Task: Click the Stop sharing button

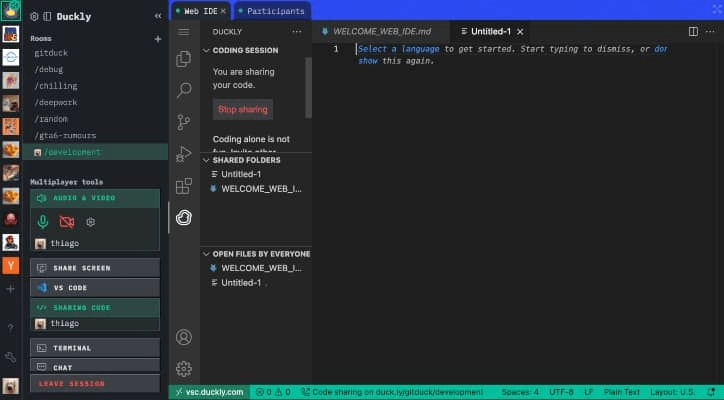Action: coord(243,109)
